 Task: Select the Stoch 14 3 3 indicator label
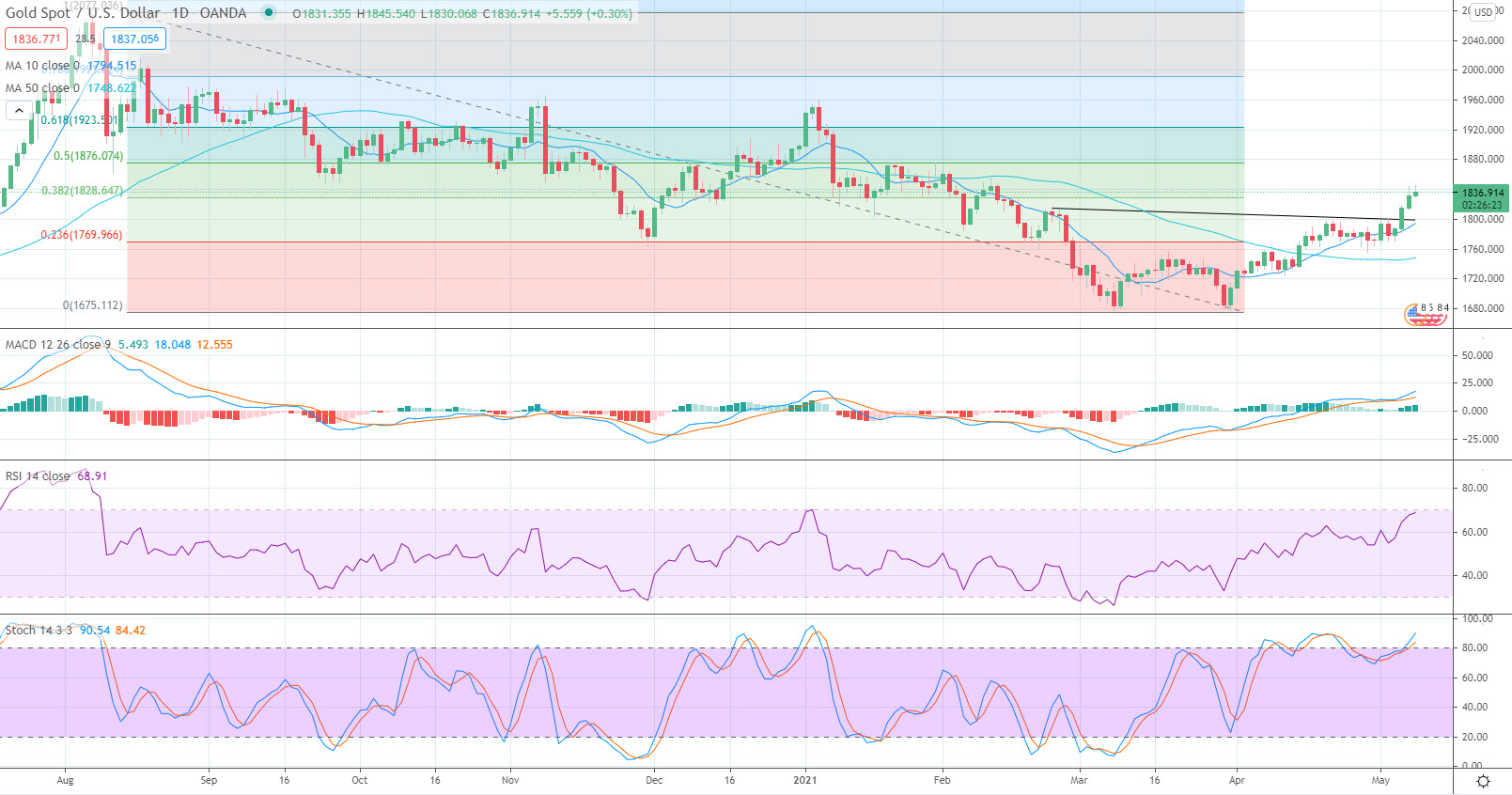coord(38,631)
